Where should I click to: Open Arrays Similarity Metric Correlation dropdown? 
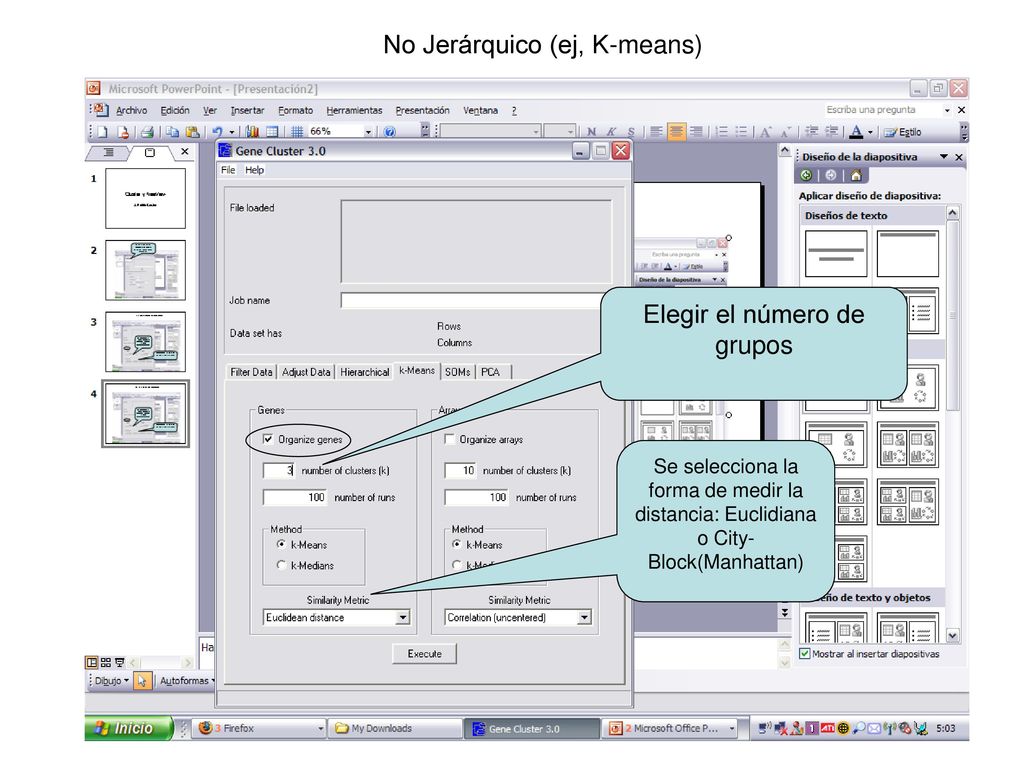click(x=585, y=617)
